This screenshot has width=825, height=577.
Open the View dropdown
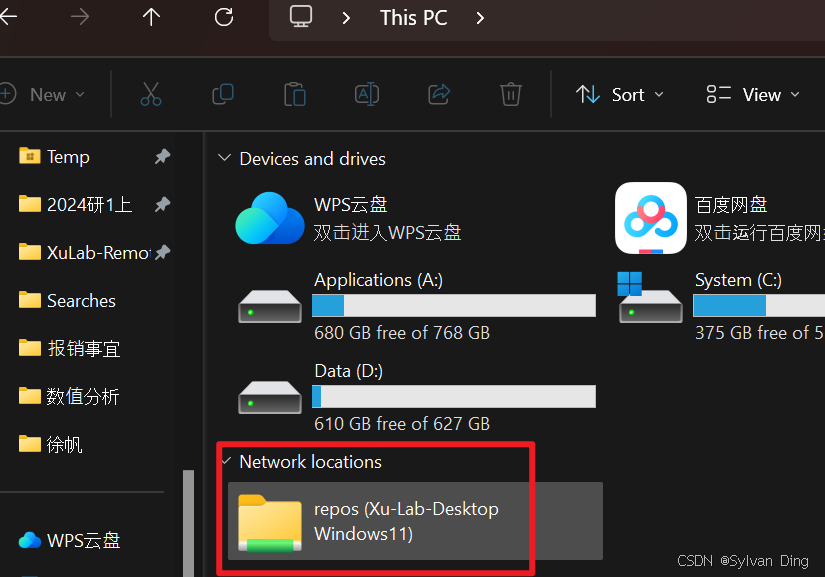(x=753, y=95)
